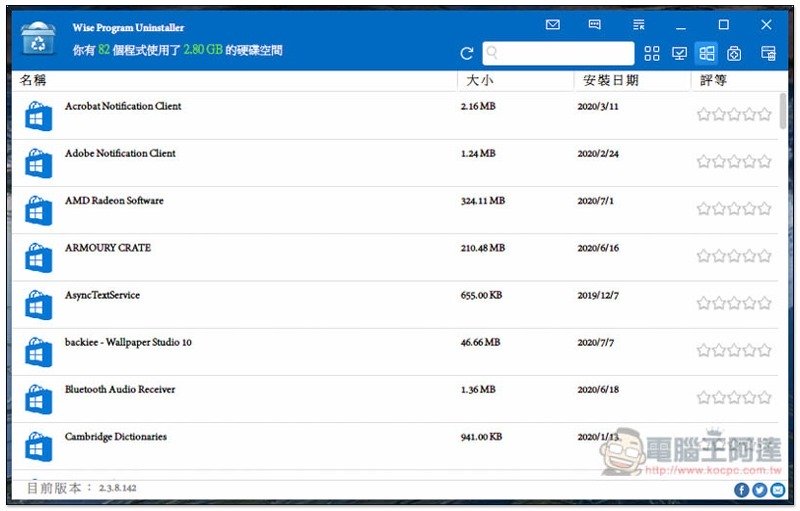Switch to desktop apps monitor icon
Image resolution: width=800 pixels, height=511 pixels.
(x=679, y=54)
